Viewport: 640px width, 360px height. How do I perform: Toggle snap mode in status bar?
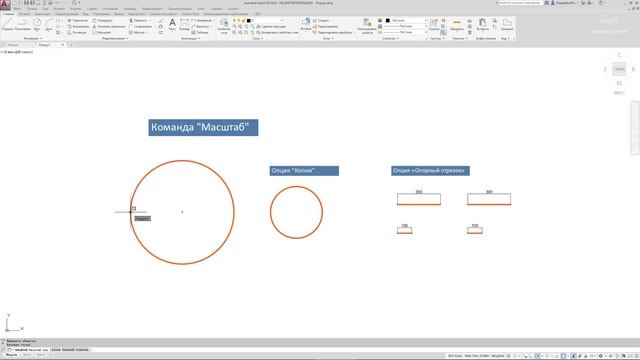515,356
